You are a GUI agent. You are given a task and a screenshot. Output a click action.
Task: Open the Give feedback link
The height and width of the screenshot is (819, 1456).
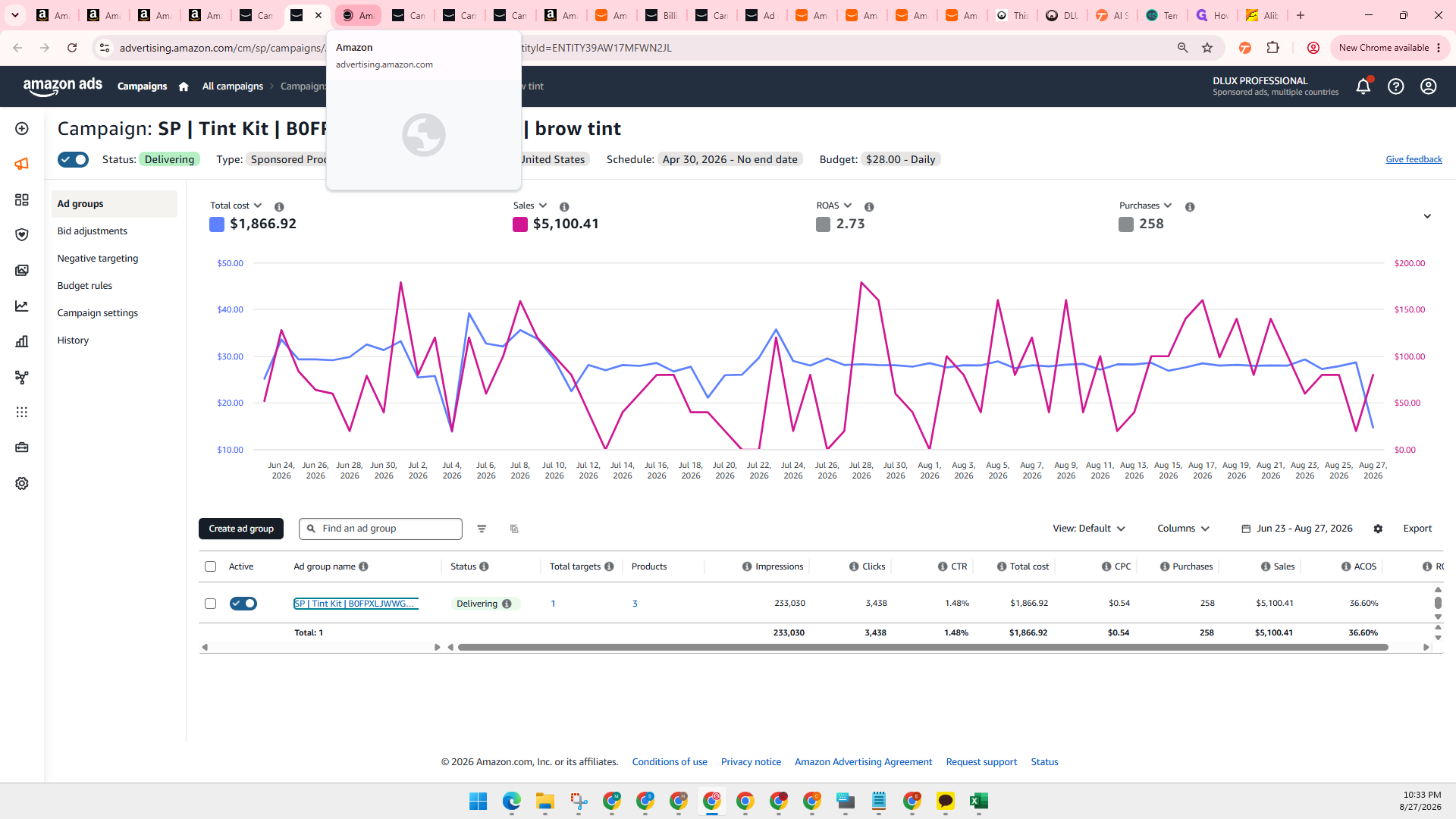1414,160
